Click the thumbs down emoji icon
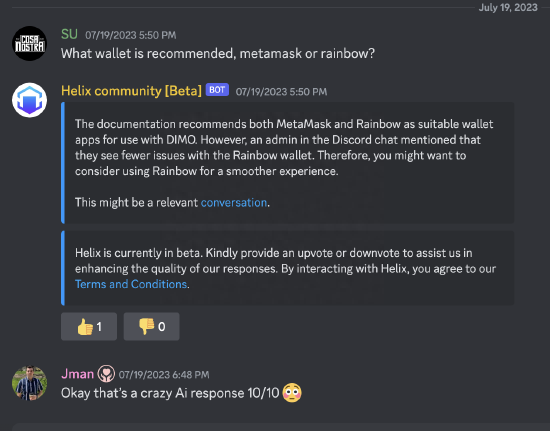The image size is (550, 431). [147, 326]
